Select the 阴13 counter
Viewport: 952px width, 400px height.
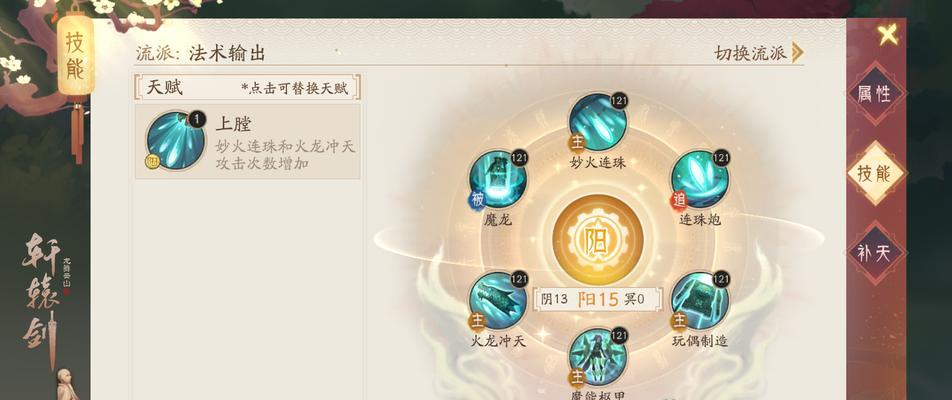554,299
